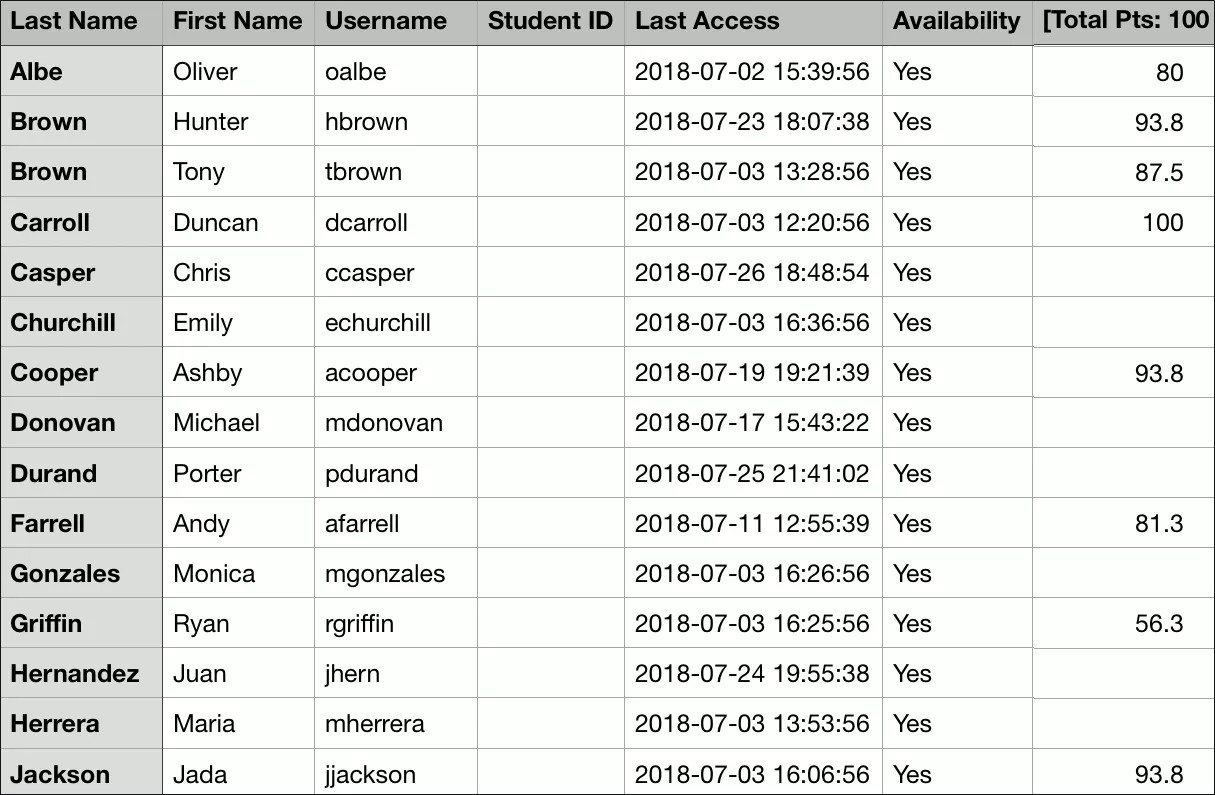Screen dimensions: 1215x795
Task: Click the Last Name column header
Action: pos(74,21)
